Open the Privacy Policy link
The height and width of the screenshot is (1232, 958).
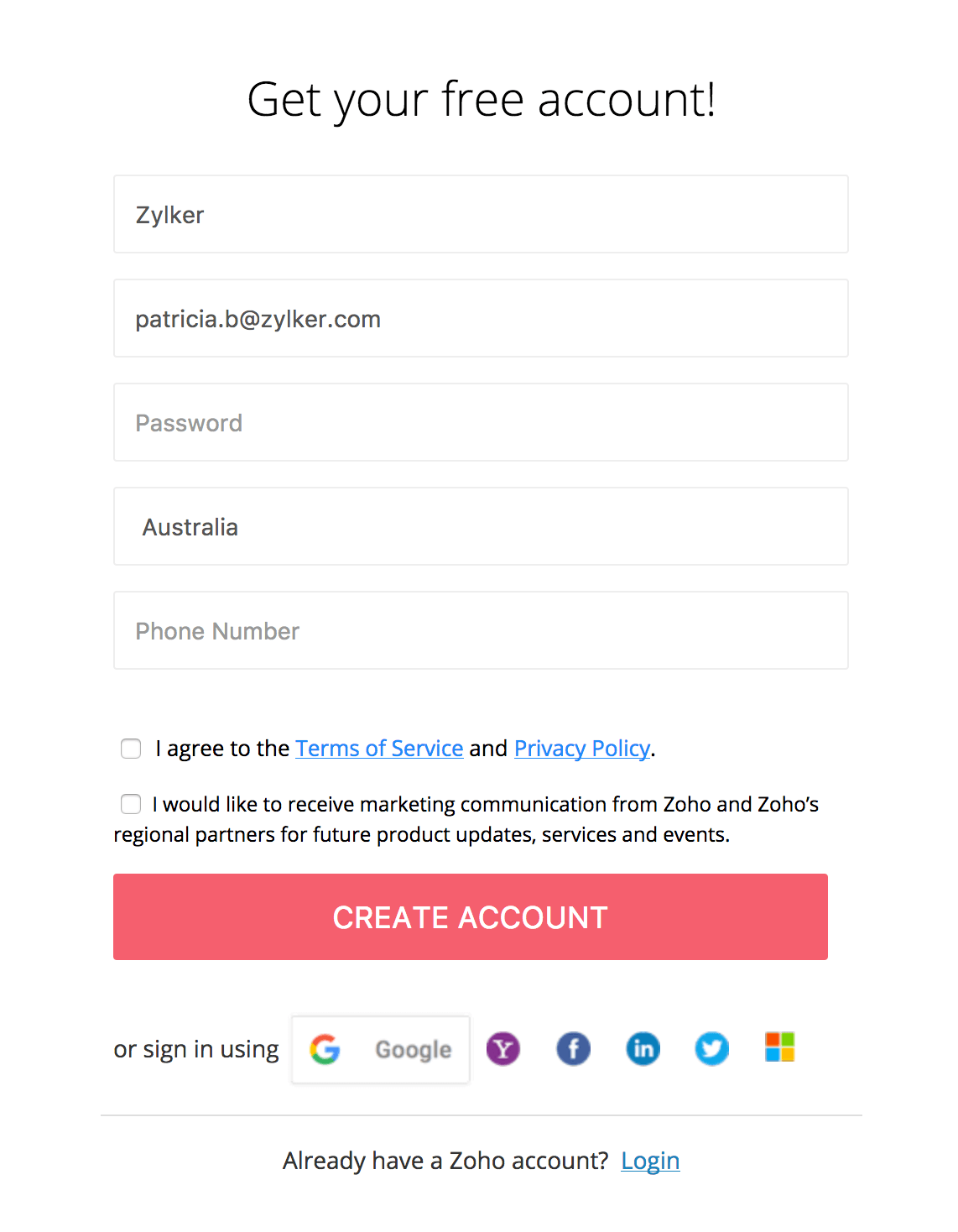click(x=582, y=749)
